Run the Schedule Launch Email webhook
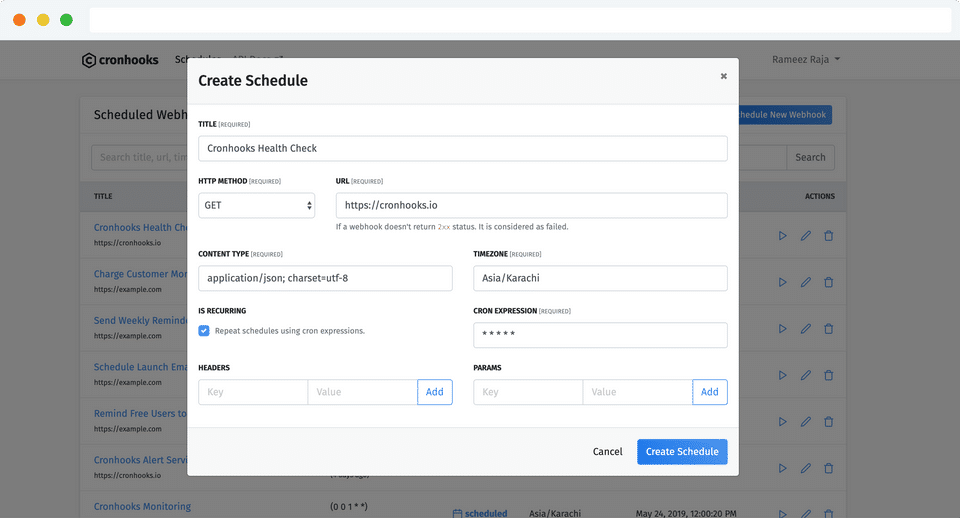Viewport: 960px width, 518px height. 782,375
